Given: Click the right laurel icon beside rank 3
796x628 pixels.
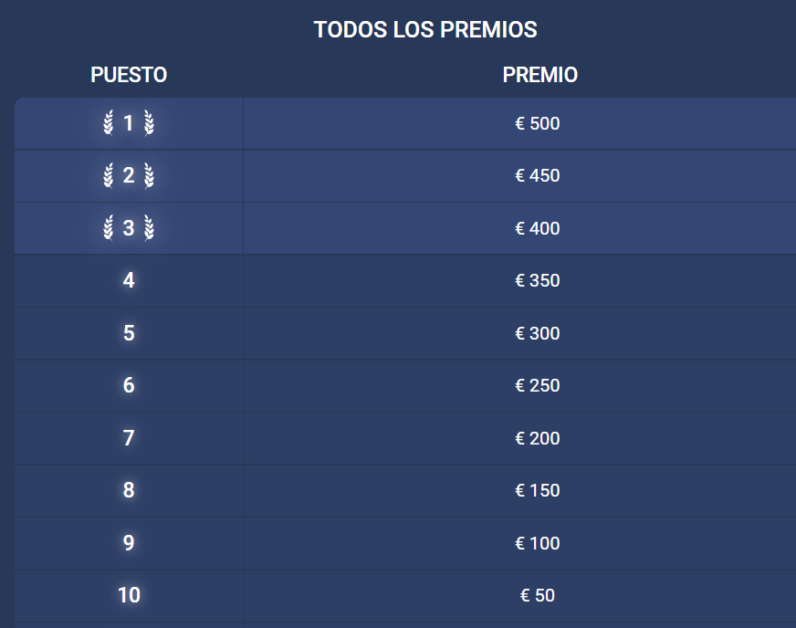Looking at the screenshot, I should [149, 228].
